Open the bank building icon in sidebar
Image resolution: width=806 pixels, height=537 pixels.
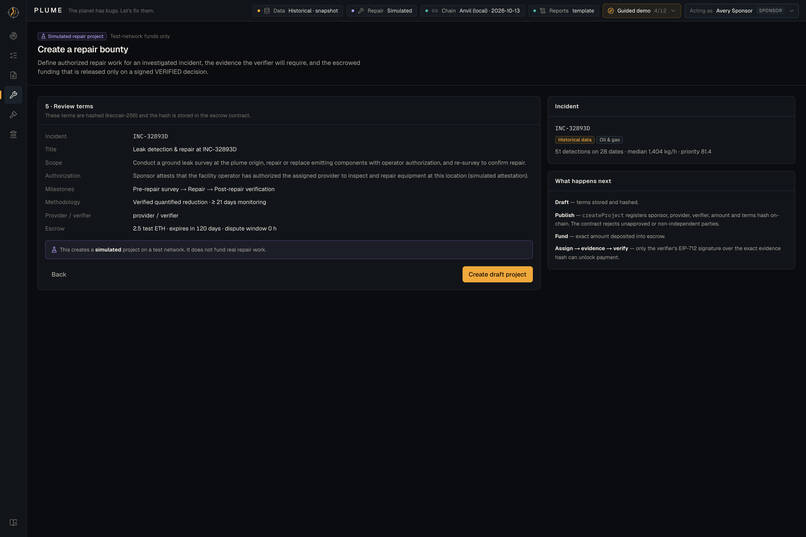coord(13,134)
